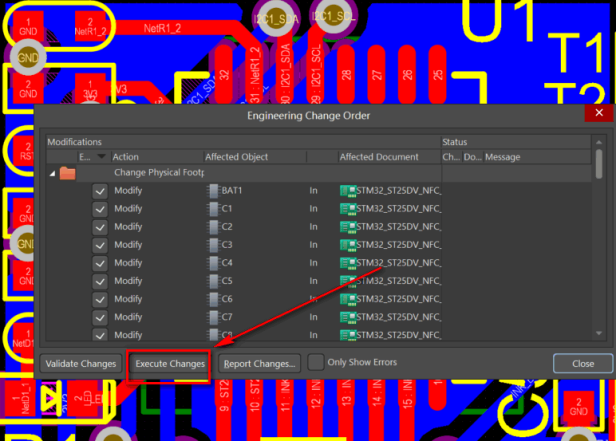The height and width of the screenshot is (441, 616).
Task: Click the Affected Document column header
Action: tap(384, 157)
